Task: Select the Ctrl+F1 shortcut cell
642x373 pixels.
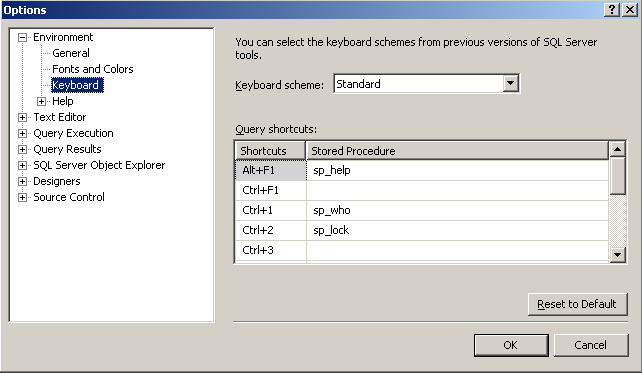Action: pos(271,190)
